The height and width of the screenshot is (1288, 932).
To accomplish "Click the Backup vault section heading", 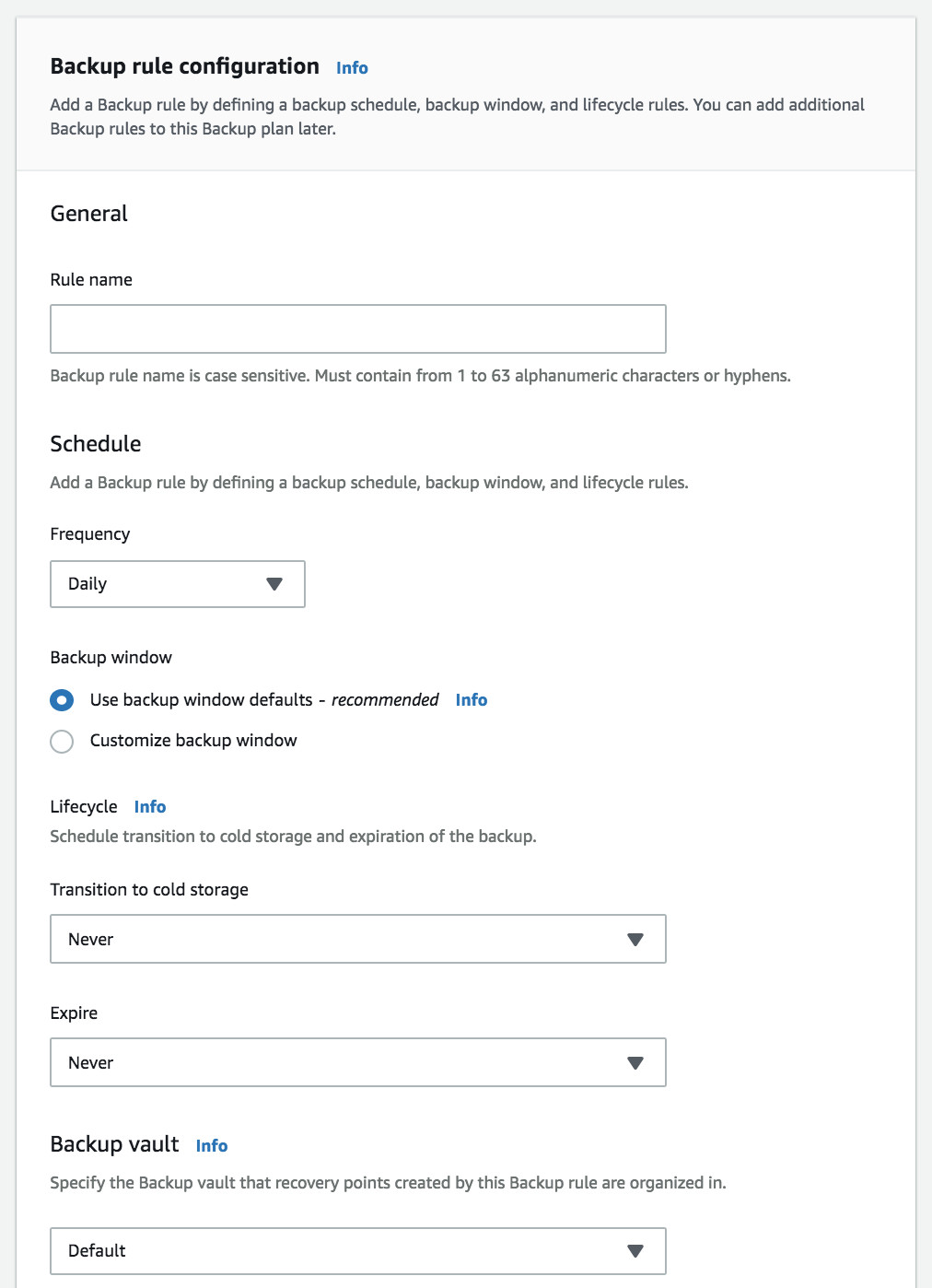I will point(114,1144).
